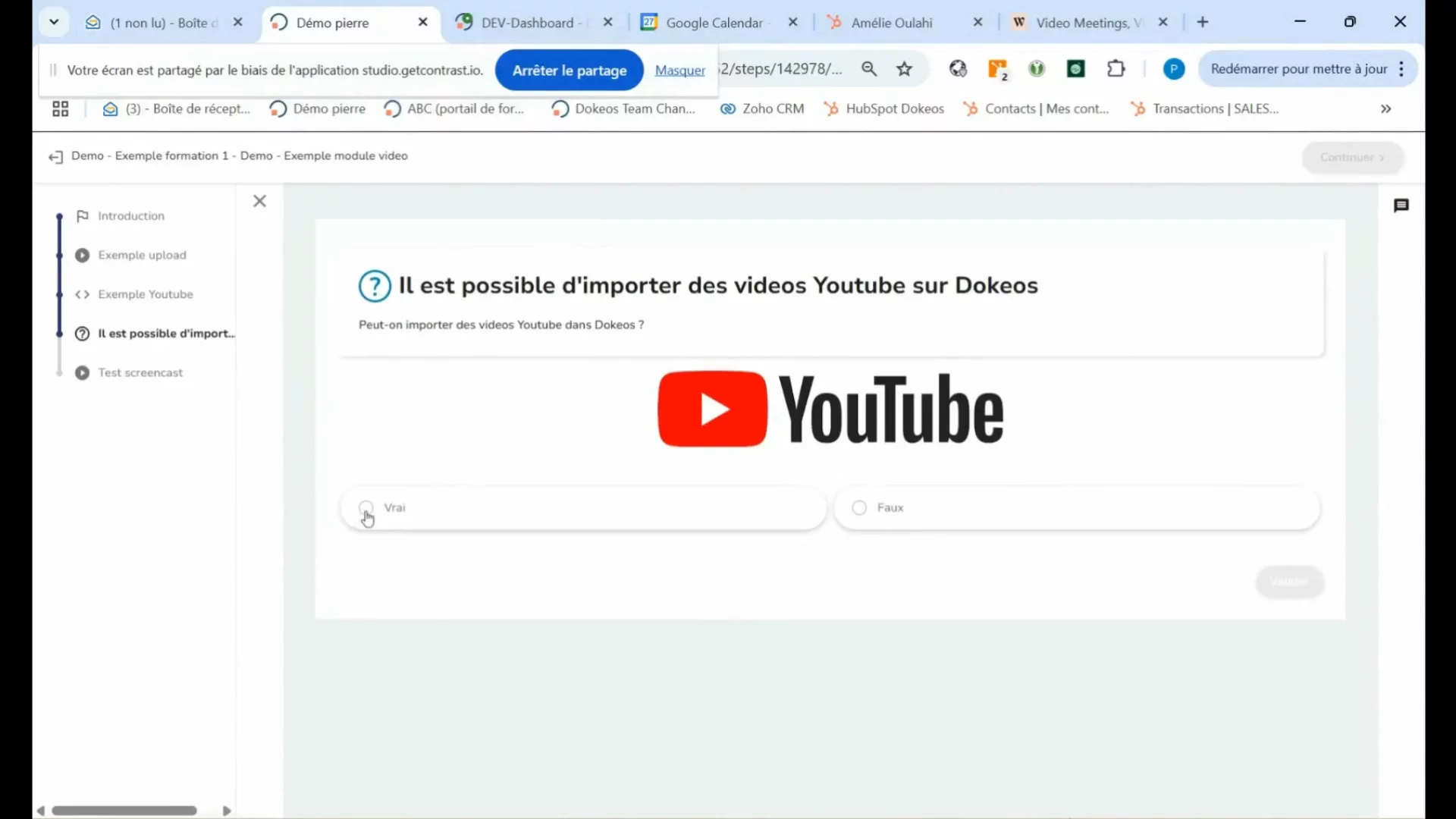Click the exit course back icon
The width and height of the screenshot is (1456, 819).
[55, 157]
